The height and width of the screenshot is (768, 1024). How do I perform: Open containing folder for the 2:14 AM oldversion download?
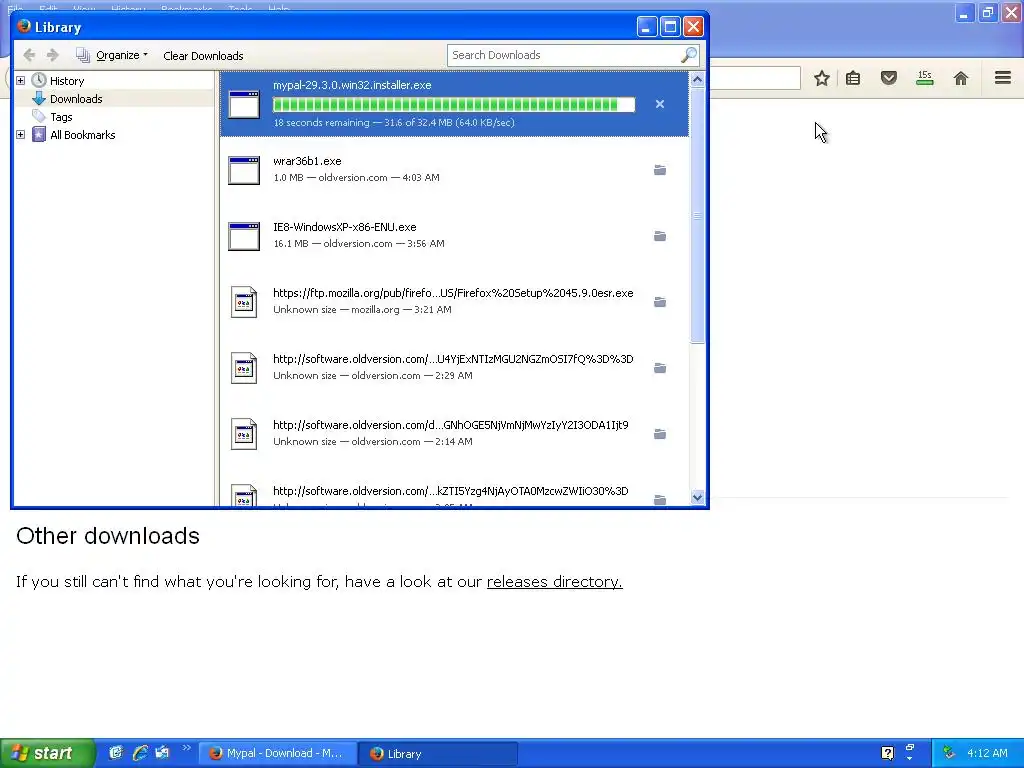coord(660,434)
